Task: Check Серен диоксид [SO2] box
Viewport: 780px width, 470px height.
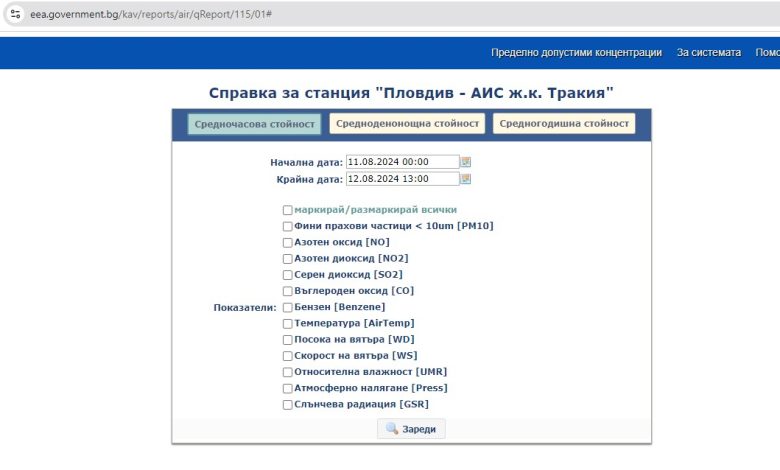Action: (288, 275)
